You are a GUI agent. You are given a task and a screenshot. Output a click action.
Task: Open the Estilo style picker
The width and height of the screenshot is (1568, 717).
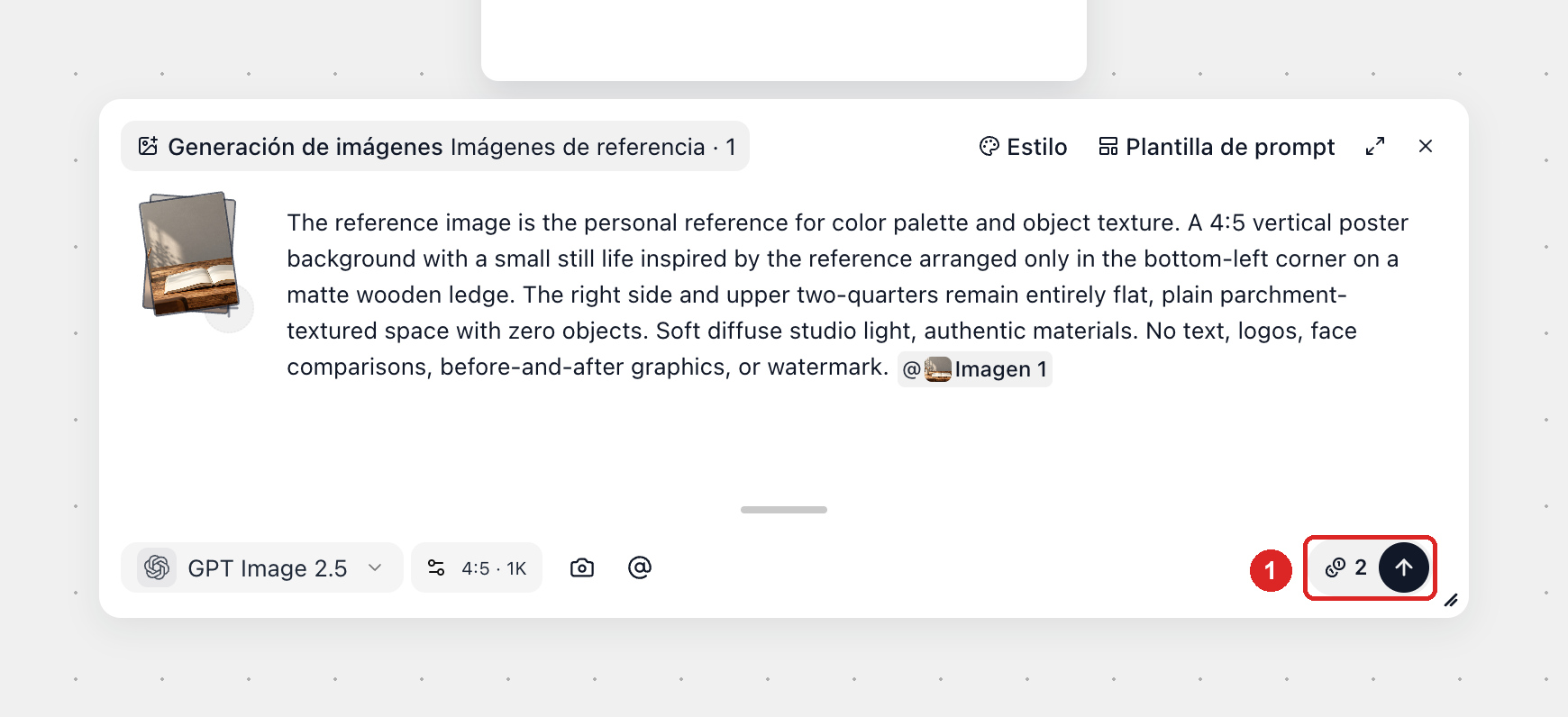(x=1023, y=147)
